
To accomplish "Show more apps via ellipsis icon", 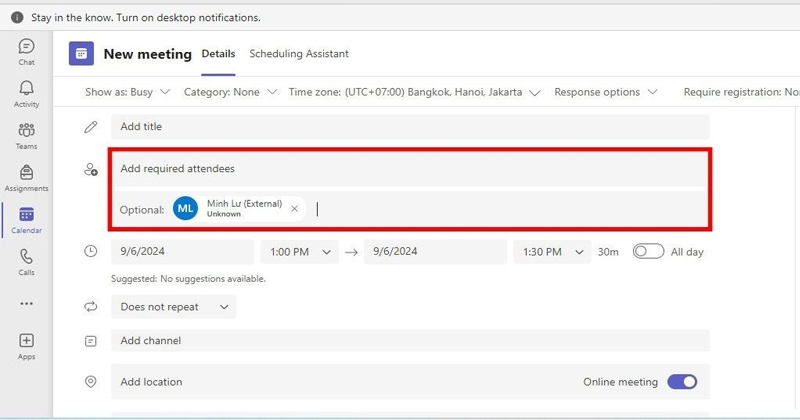I will pos(27,304).
